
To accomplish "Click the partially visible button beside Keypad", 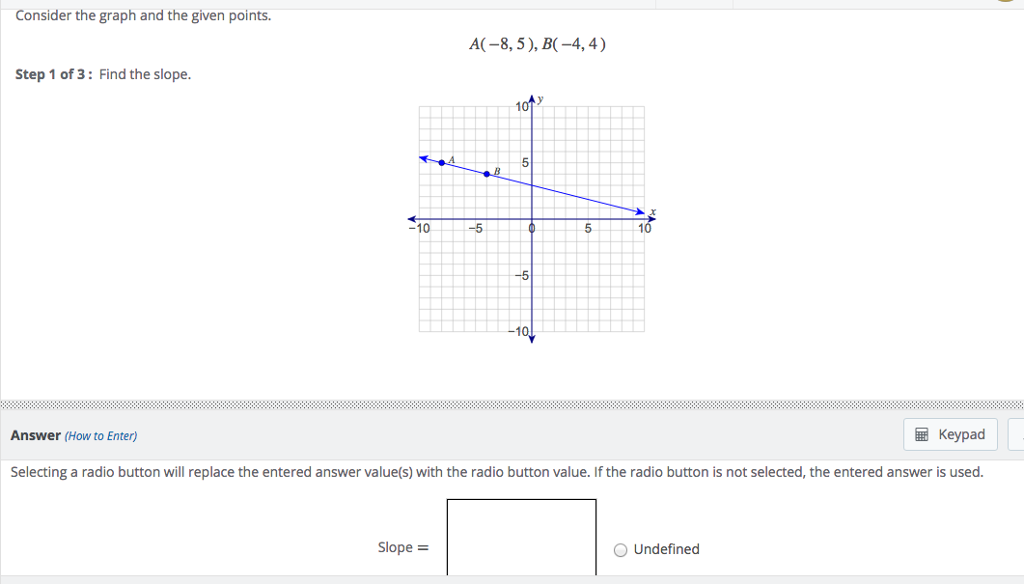I will (x=1019, y=434).
